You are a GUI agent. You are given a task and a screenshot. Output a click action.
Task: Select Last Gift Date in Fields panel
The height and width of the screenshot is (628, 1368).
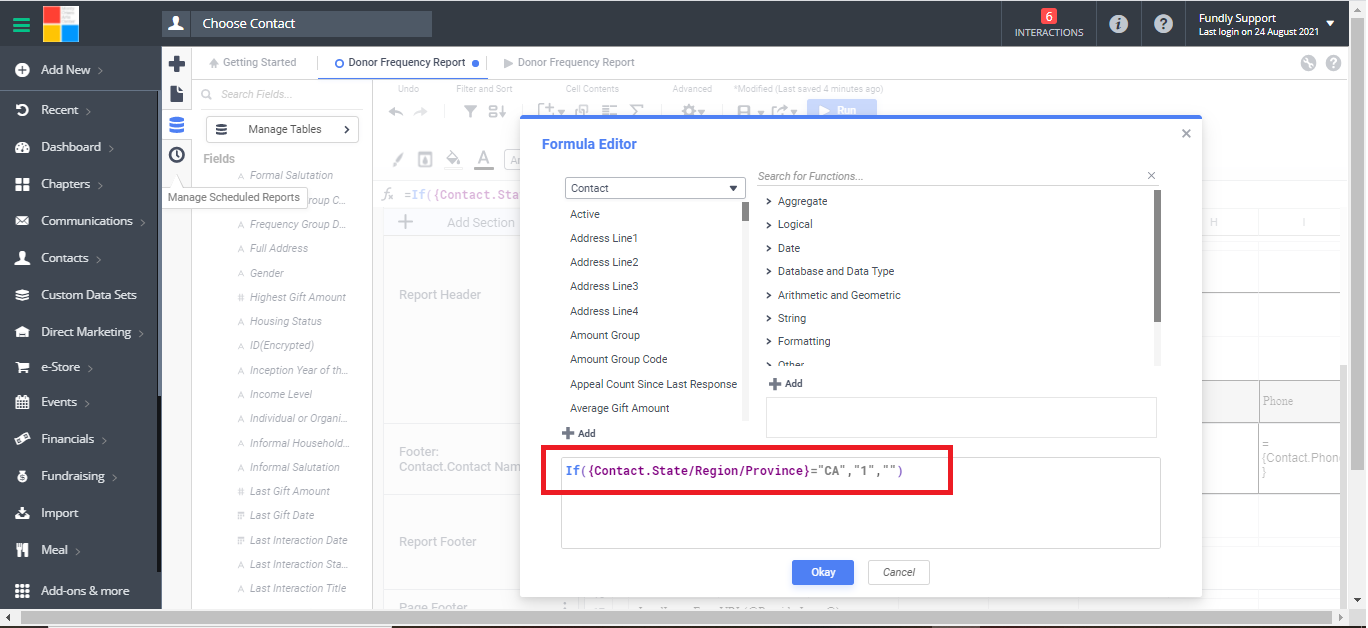click(282, 515)
